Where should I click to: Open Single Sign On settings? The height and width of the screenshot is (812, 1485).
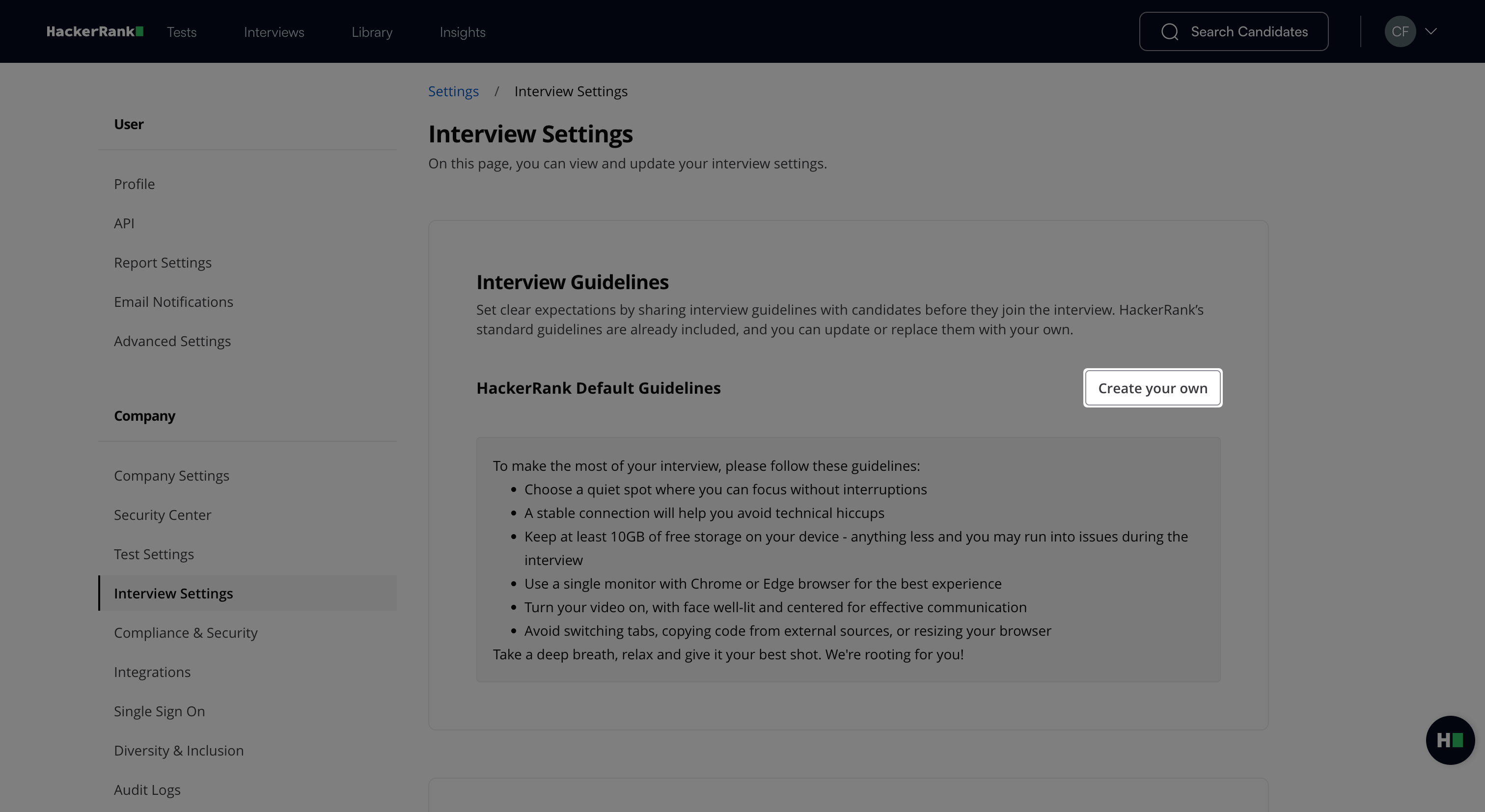coord(159,711)
